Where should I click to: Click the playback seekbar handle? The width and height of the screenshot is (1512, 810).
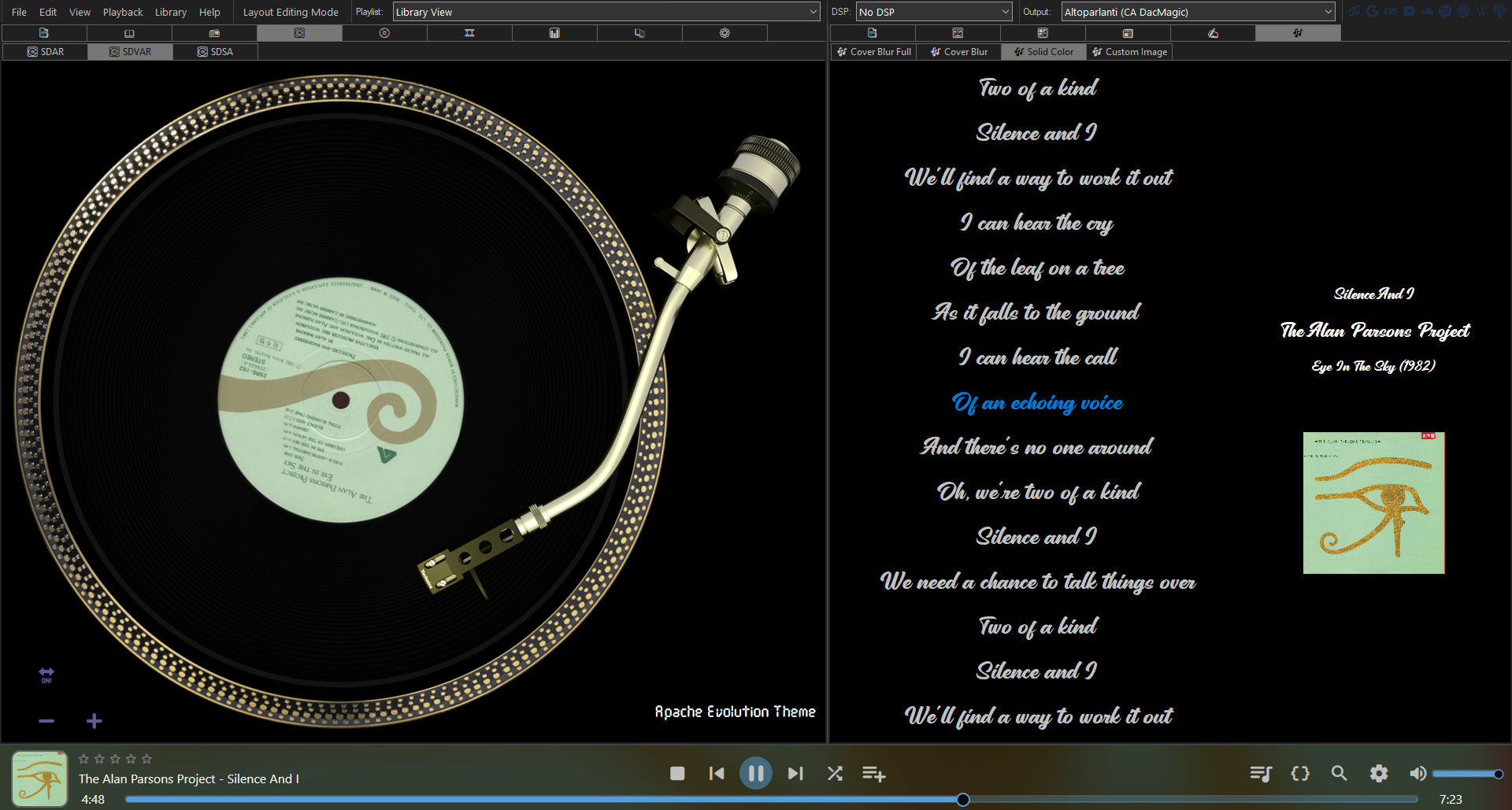[962, 800]
